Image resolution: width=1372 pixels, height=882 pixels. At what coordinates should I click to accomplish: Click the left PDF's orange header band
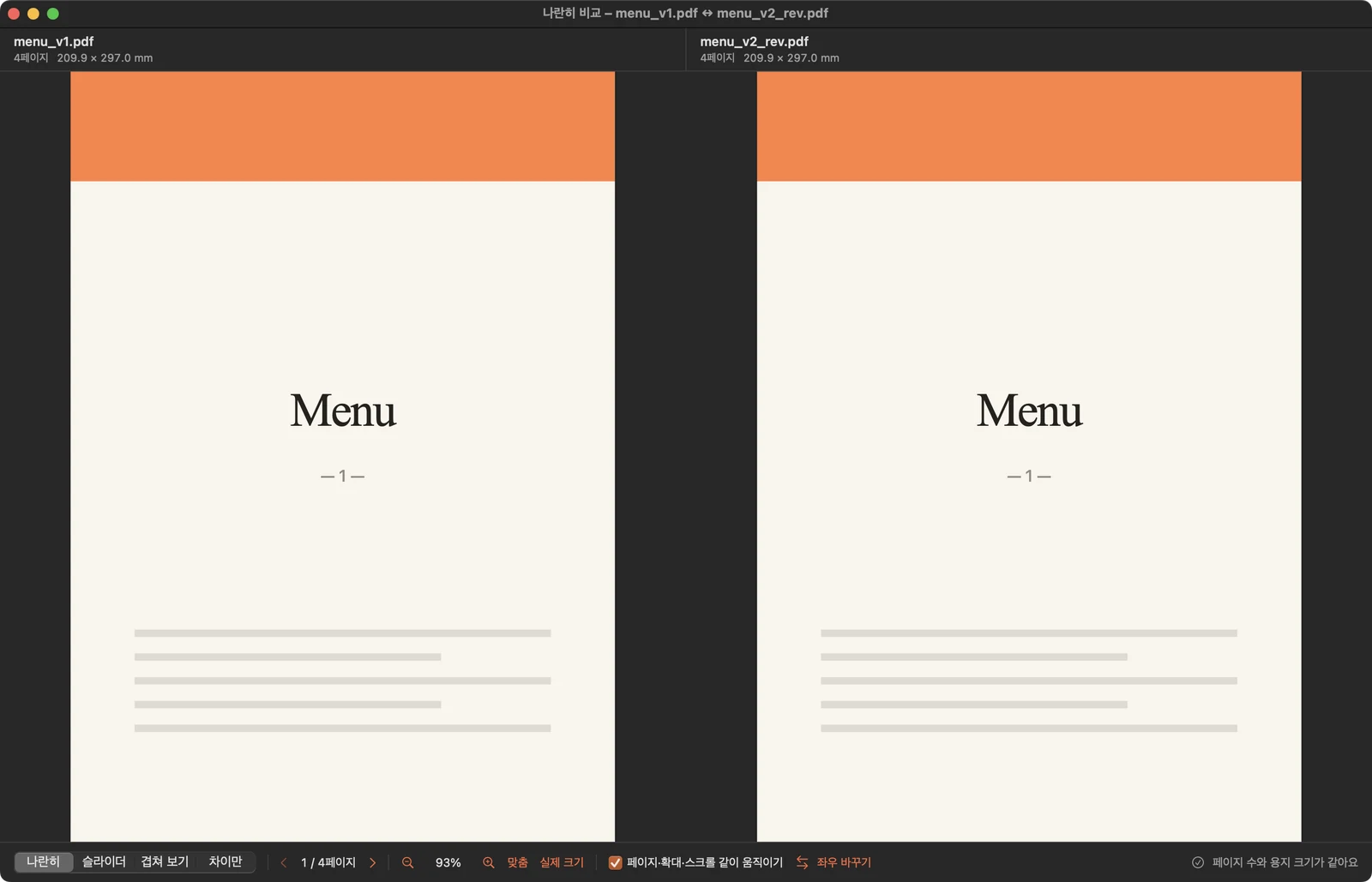point(342,126)
